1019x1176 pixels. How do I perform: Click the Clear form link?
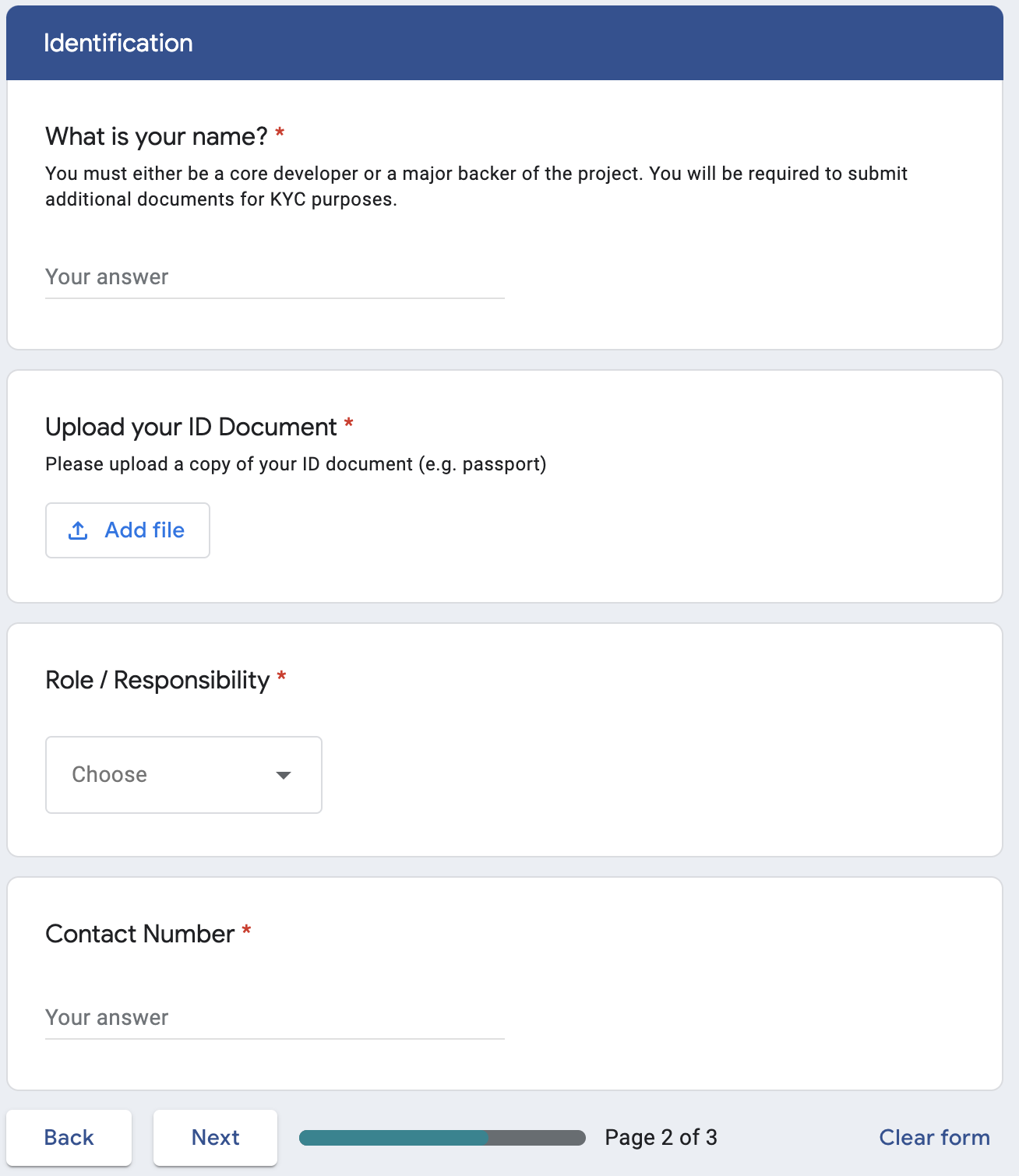click(934, 1138)
